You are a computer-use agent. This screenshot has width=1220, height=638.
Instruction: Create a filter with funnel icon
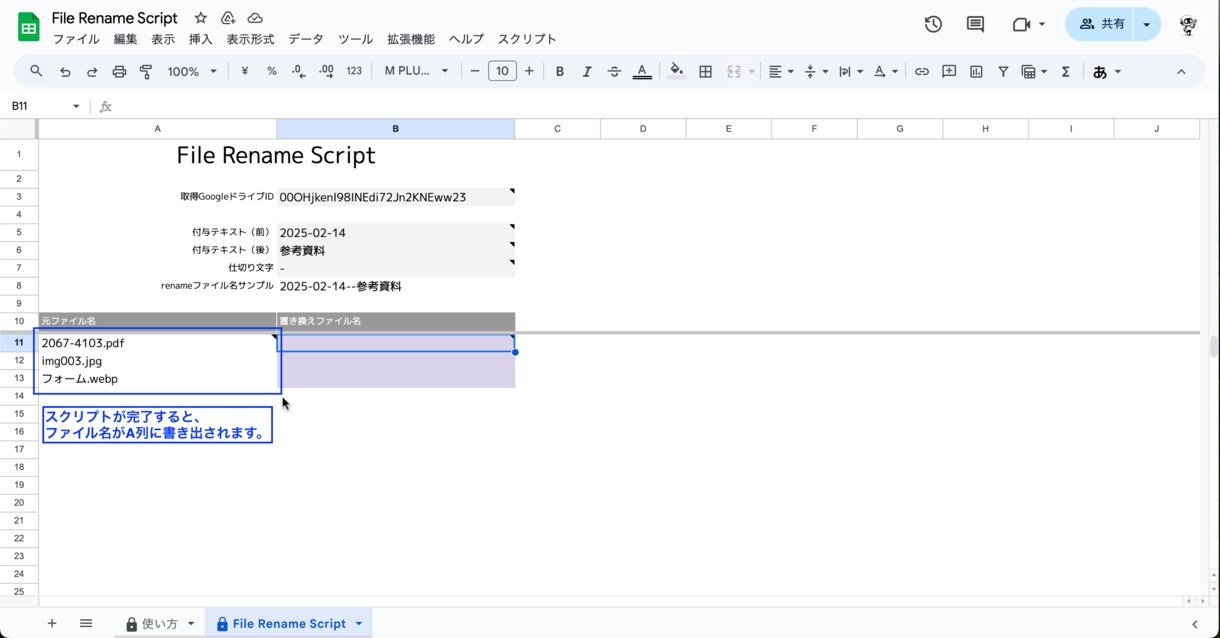point(1003,71)
